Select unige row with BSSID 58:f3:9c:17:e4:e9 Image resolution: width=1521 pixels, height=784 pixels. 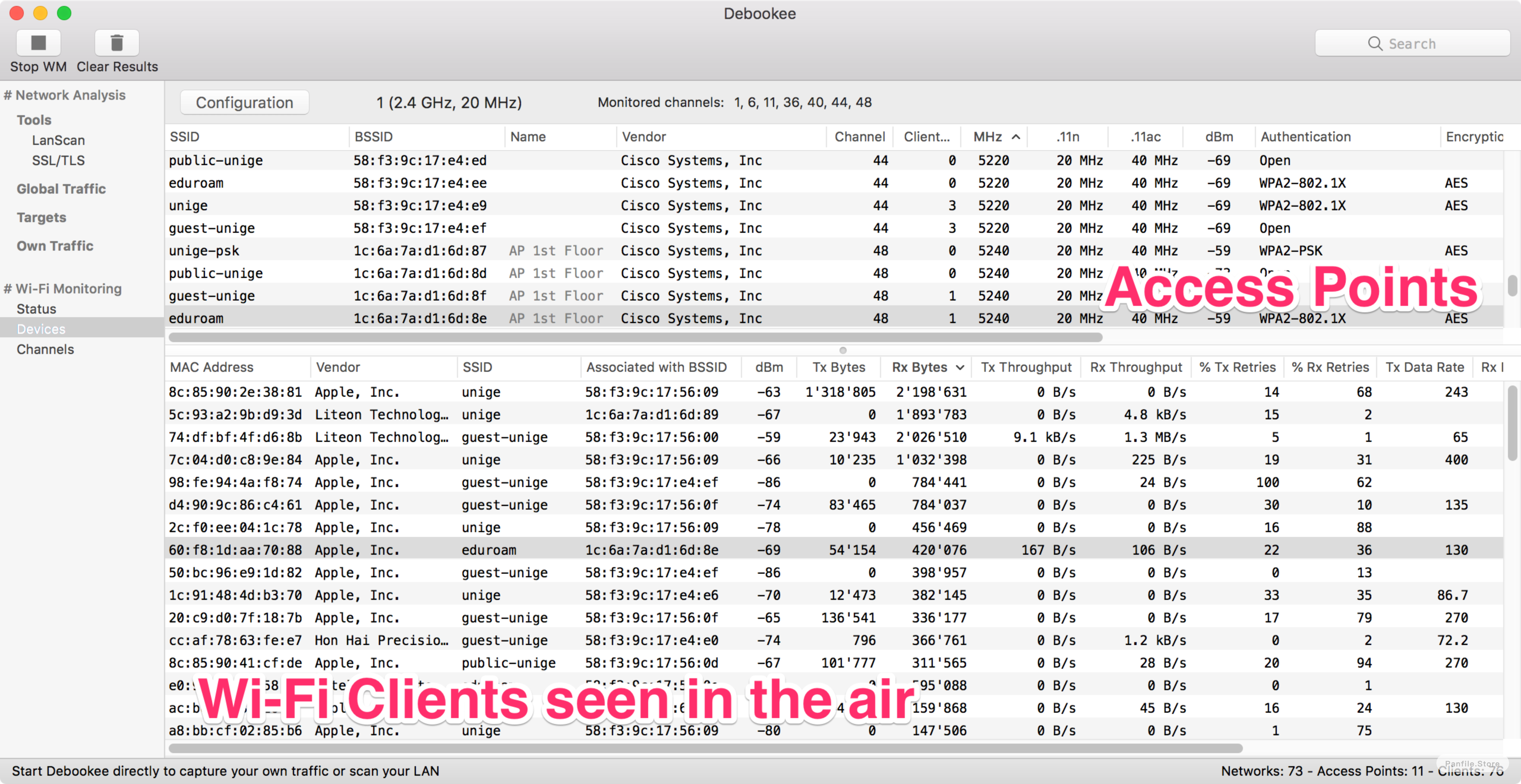coord(834,206)
